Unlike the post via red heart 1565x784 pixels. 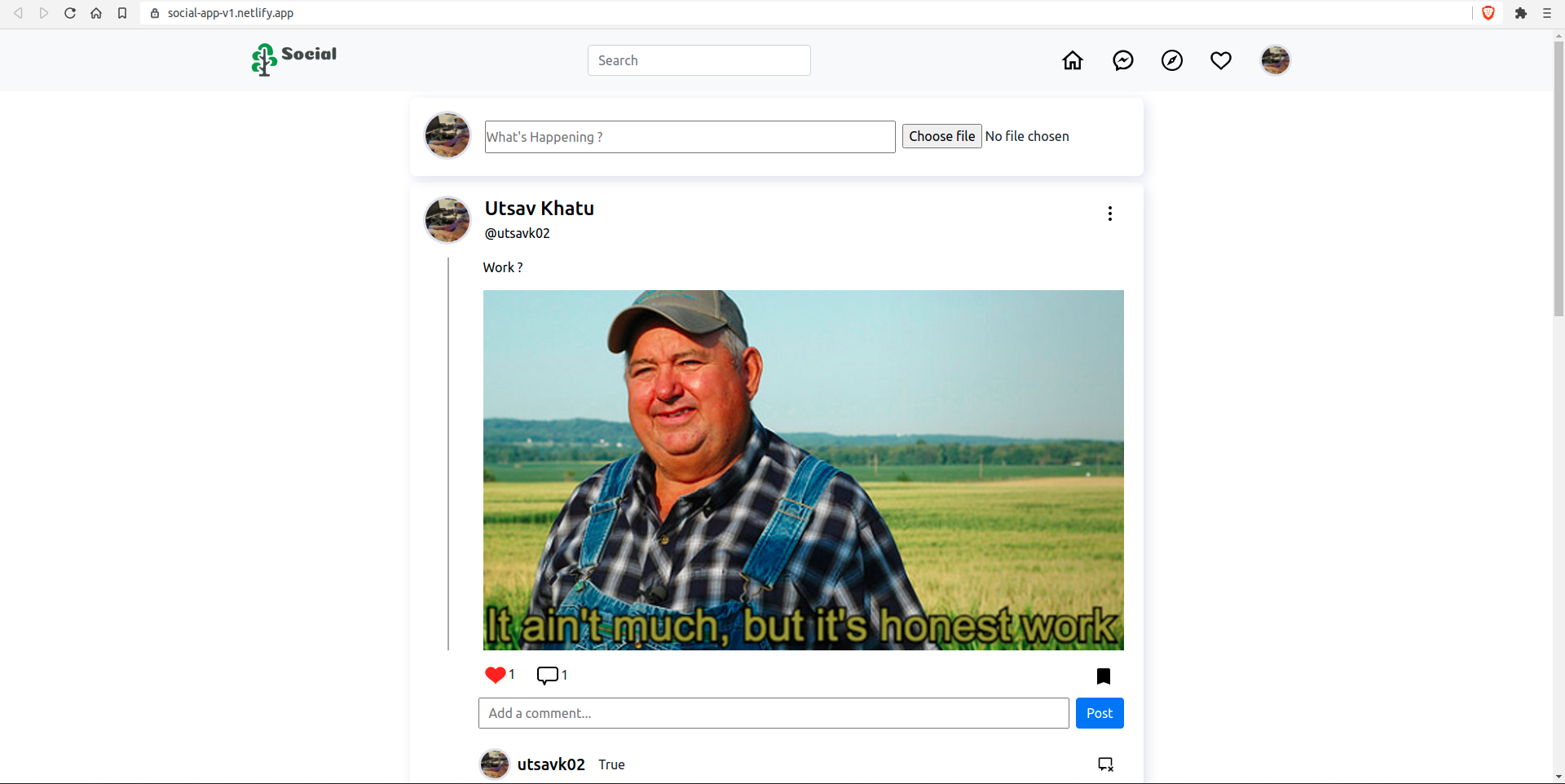[495, 675]
